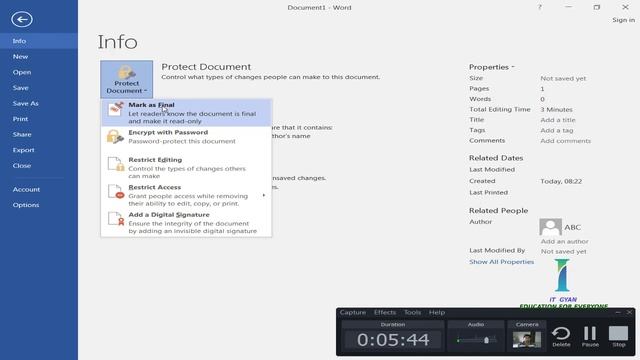Pause the screen recording

[590, 337]
